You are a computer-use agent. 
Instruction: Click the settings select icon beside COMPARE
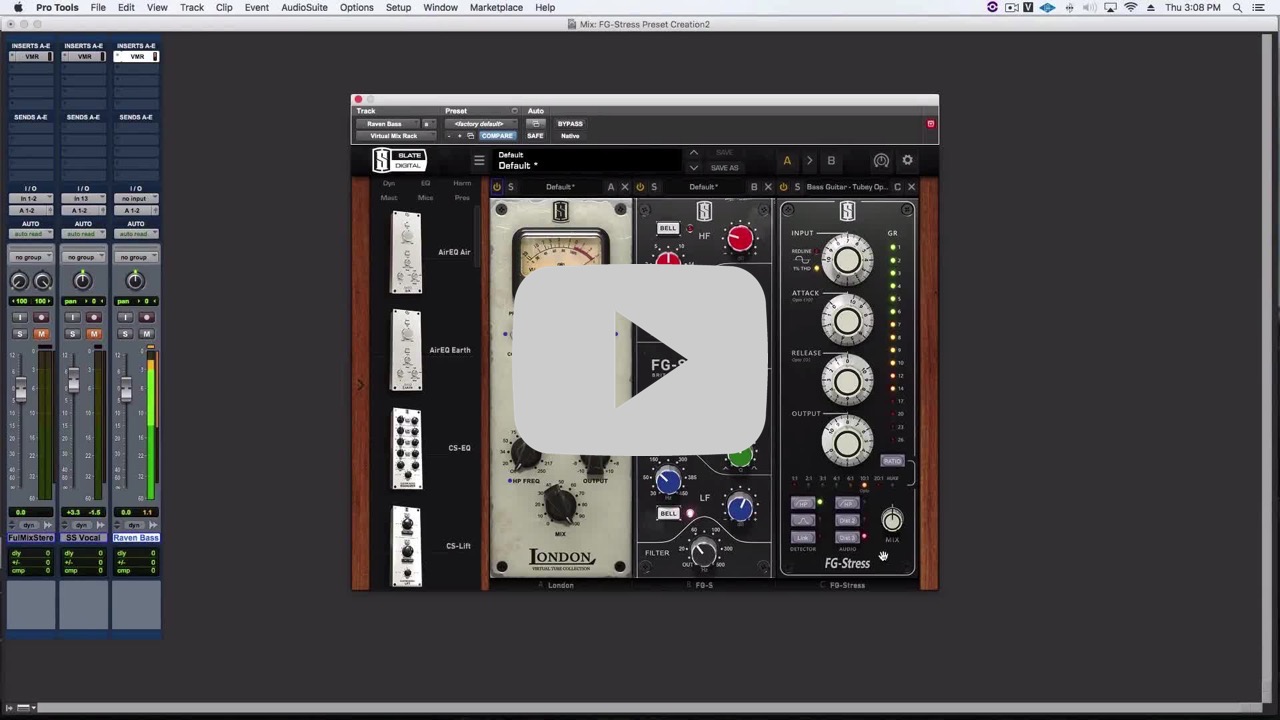pyautogui.click(x=471, y=136)
